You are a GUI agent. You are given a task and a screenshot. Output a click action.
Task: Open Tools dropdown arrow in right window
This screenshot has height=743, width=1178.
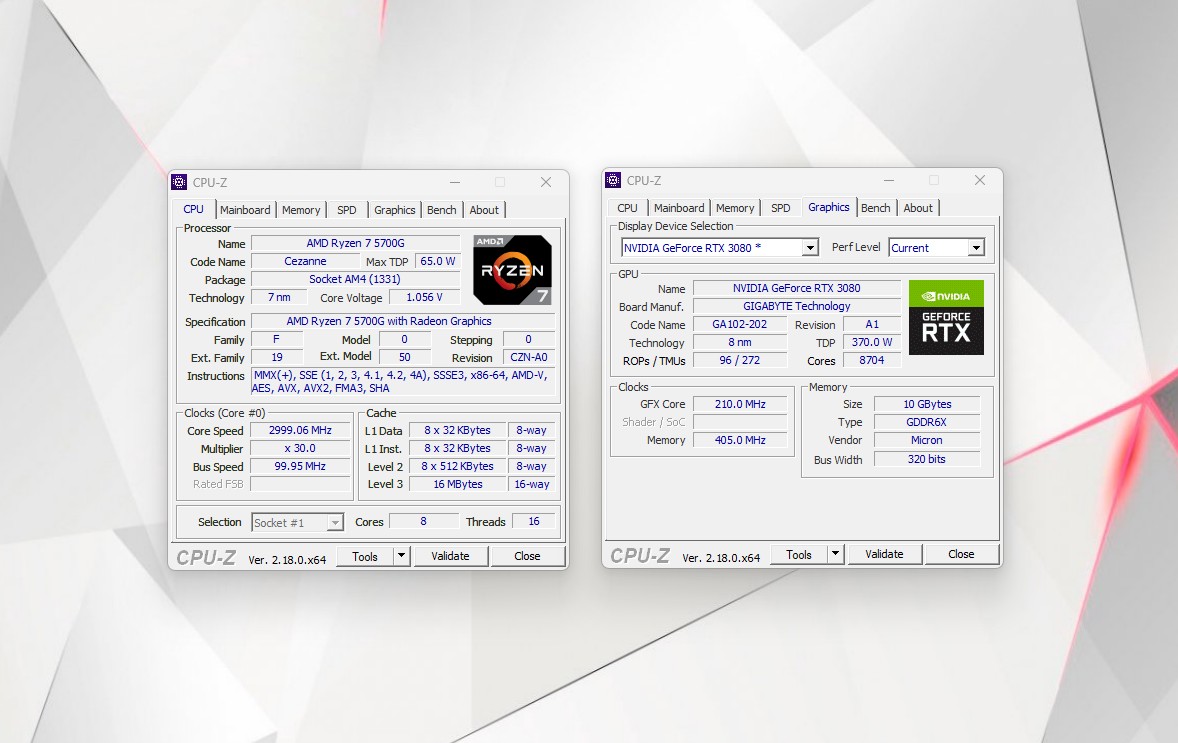pyautogui.click(x=835, y=554)
